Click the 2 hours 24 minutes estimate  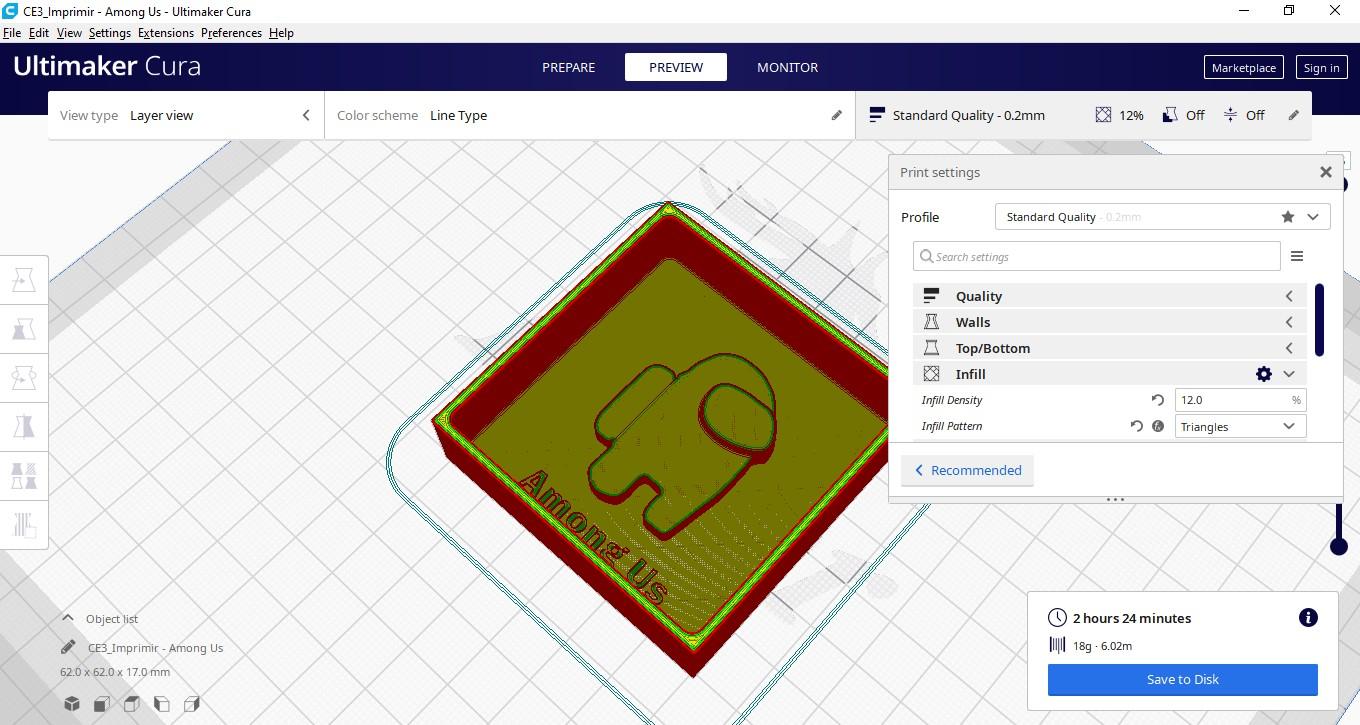click(1132, 618)
